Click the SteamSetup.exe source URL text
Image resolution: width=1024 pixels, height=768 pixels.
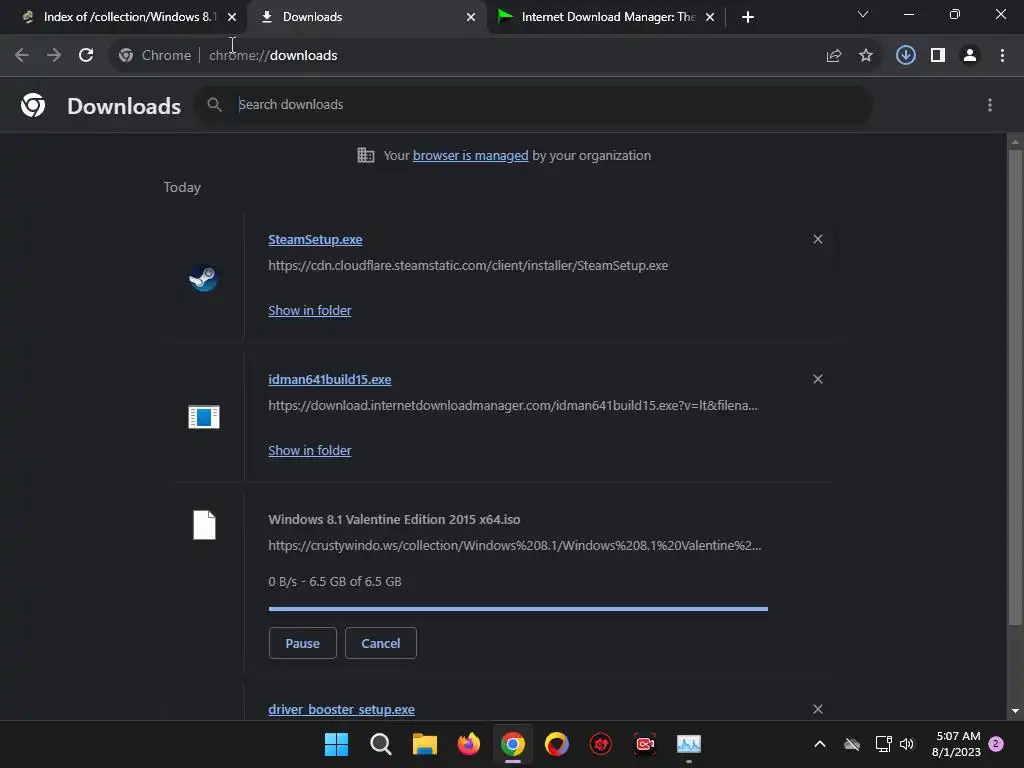pyautogui.click(x=468, y=266)
